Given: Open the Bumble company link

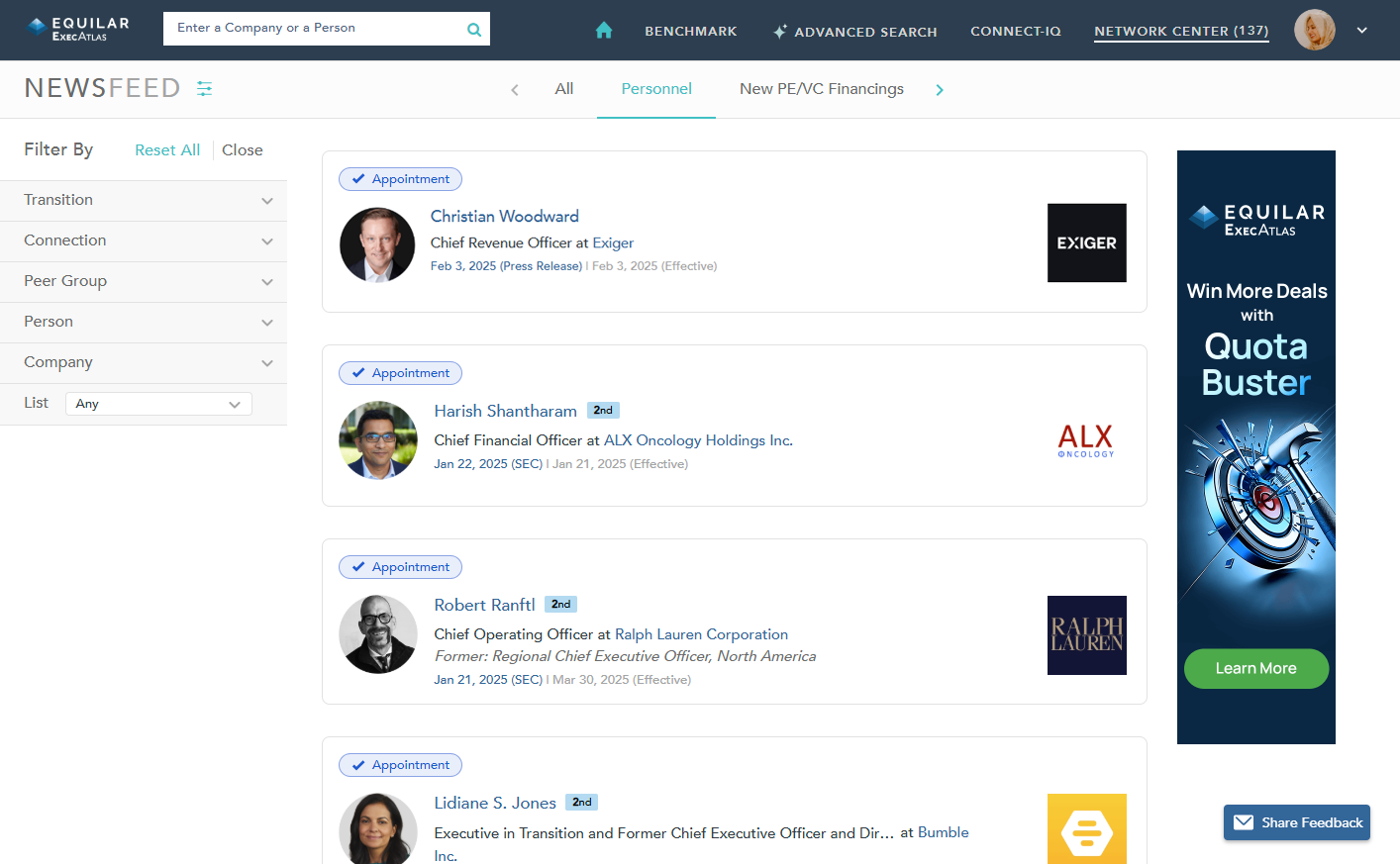Looking at the screenshot, I should (x=944, y=832).
